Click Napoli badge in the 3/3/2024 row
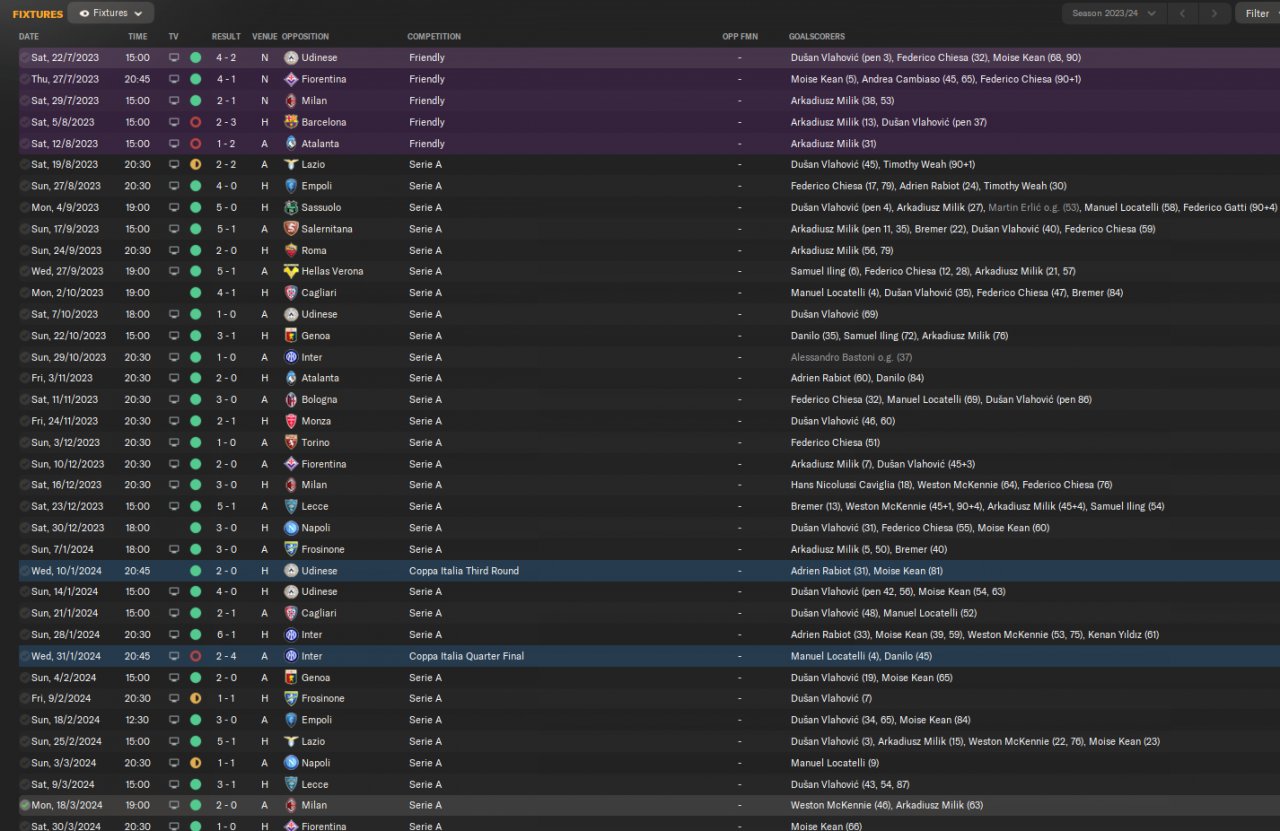This screenshot has width=1280, height=831. click(291, 763)
